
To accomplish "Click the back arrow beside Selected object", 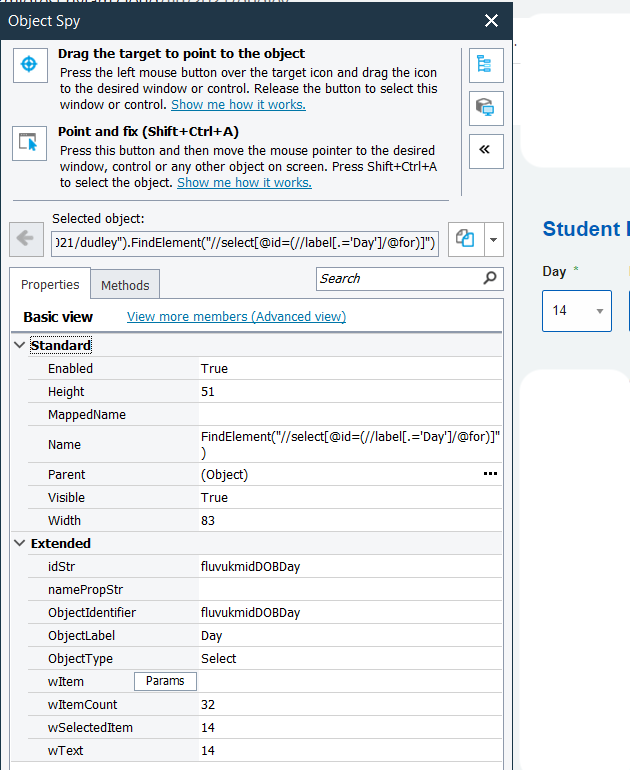I will tap(25, 239).
